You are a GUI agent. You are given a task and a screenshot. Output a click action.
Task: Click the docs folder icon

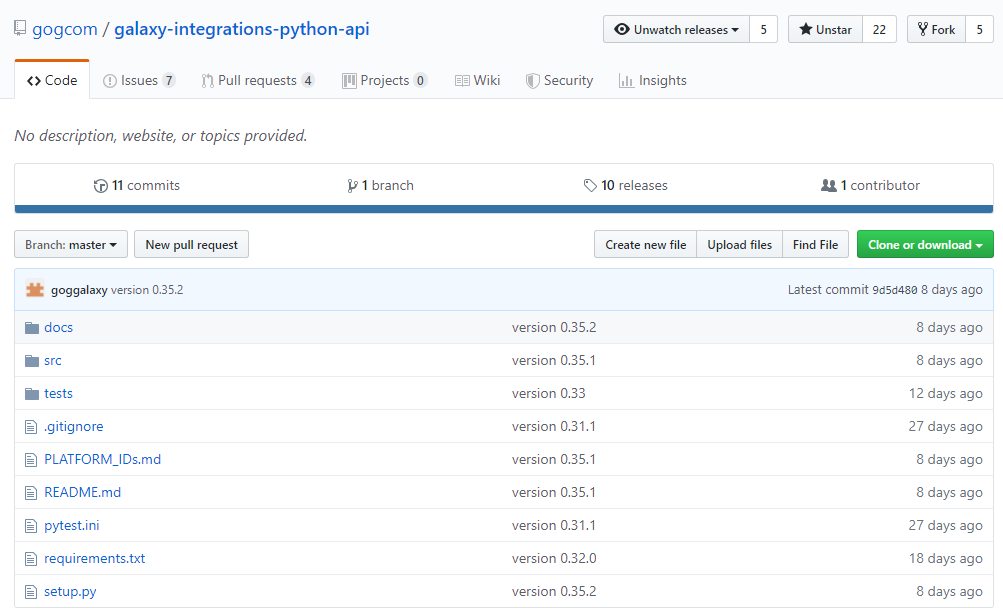coord(32,328)
